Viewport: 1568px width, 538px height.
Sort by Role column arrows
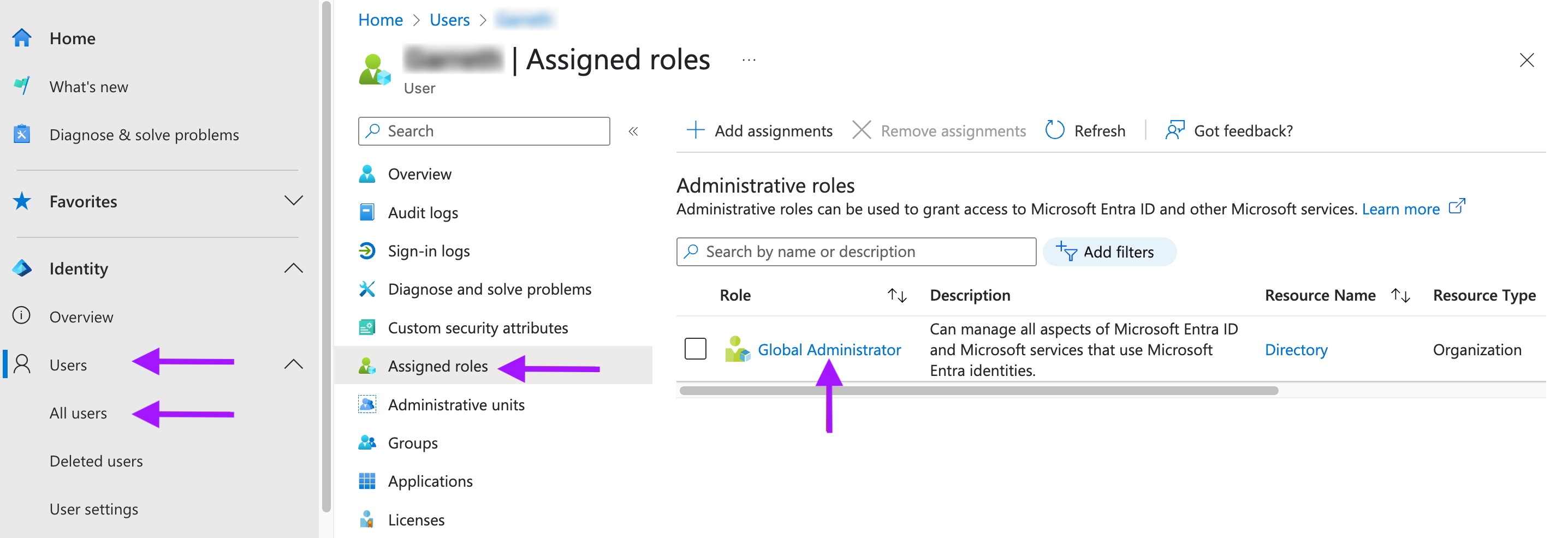[x=897, y=296]
